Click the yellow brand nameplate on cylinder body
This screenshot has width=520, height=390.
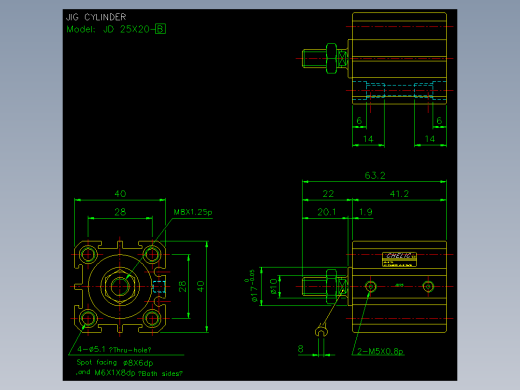[x=399, y=259]
